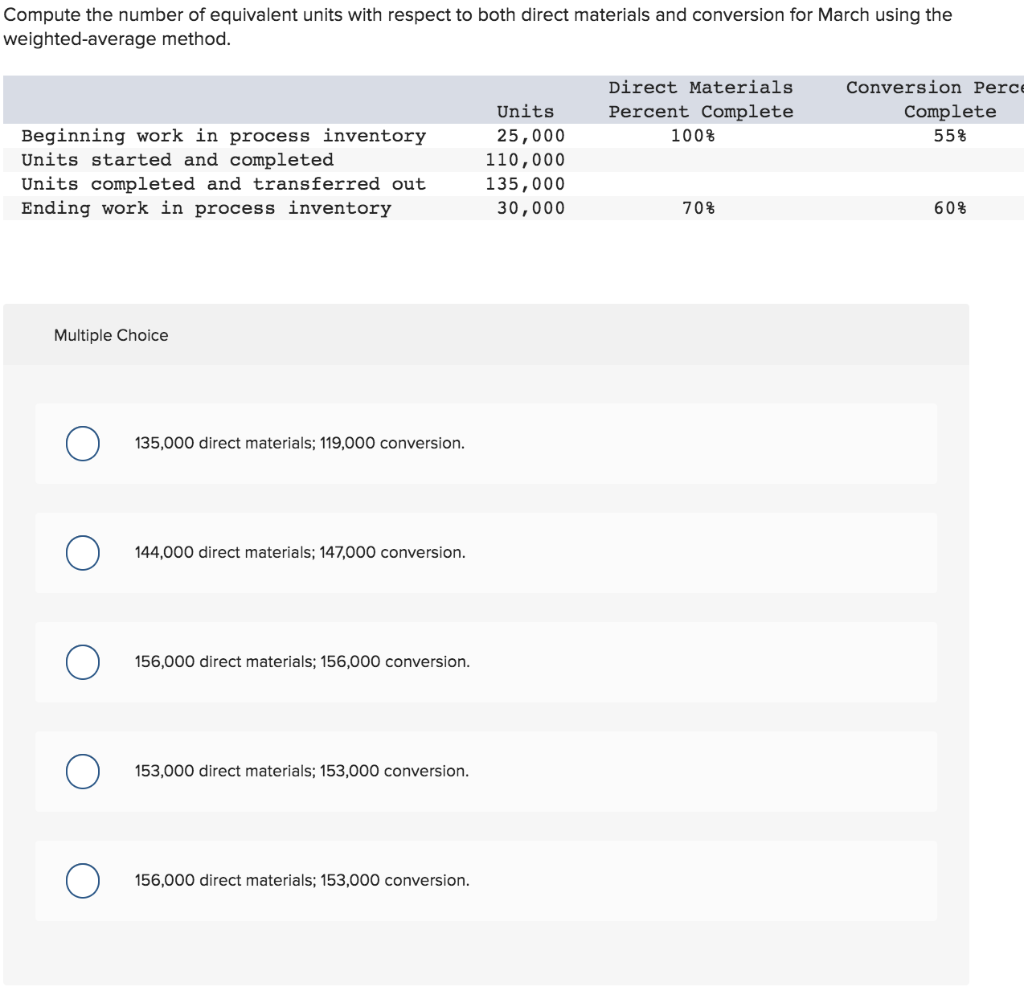
Task: Click the 'Multiple Choice' heading
Action: (x=111, y=335)
